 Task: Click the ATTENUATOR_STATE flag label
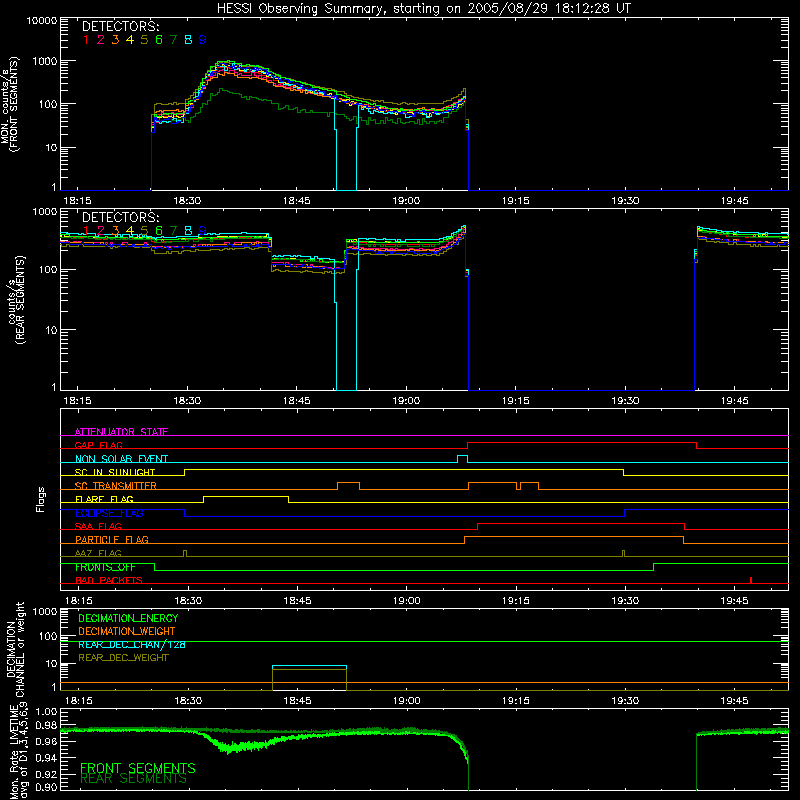coord(121,432)
